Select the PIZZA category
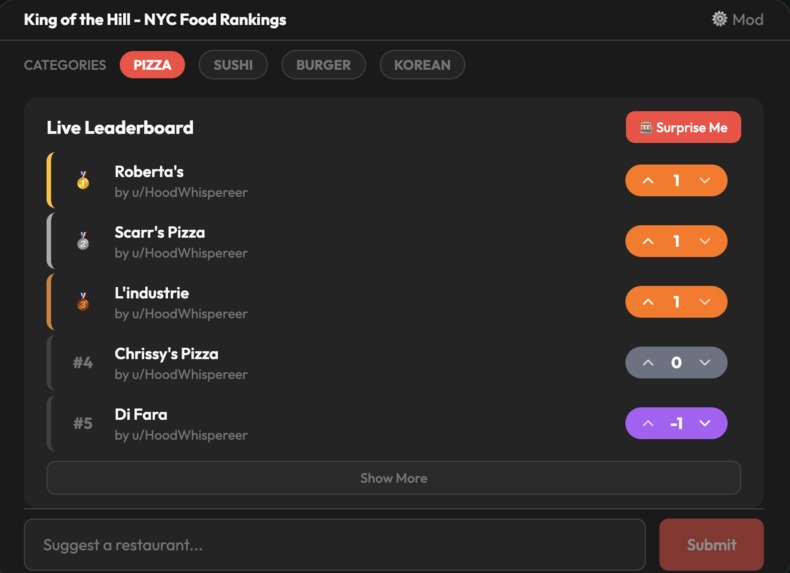 point(152,65)
